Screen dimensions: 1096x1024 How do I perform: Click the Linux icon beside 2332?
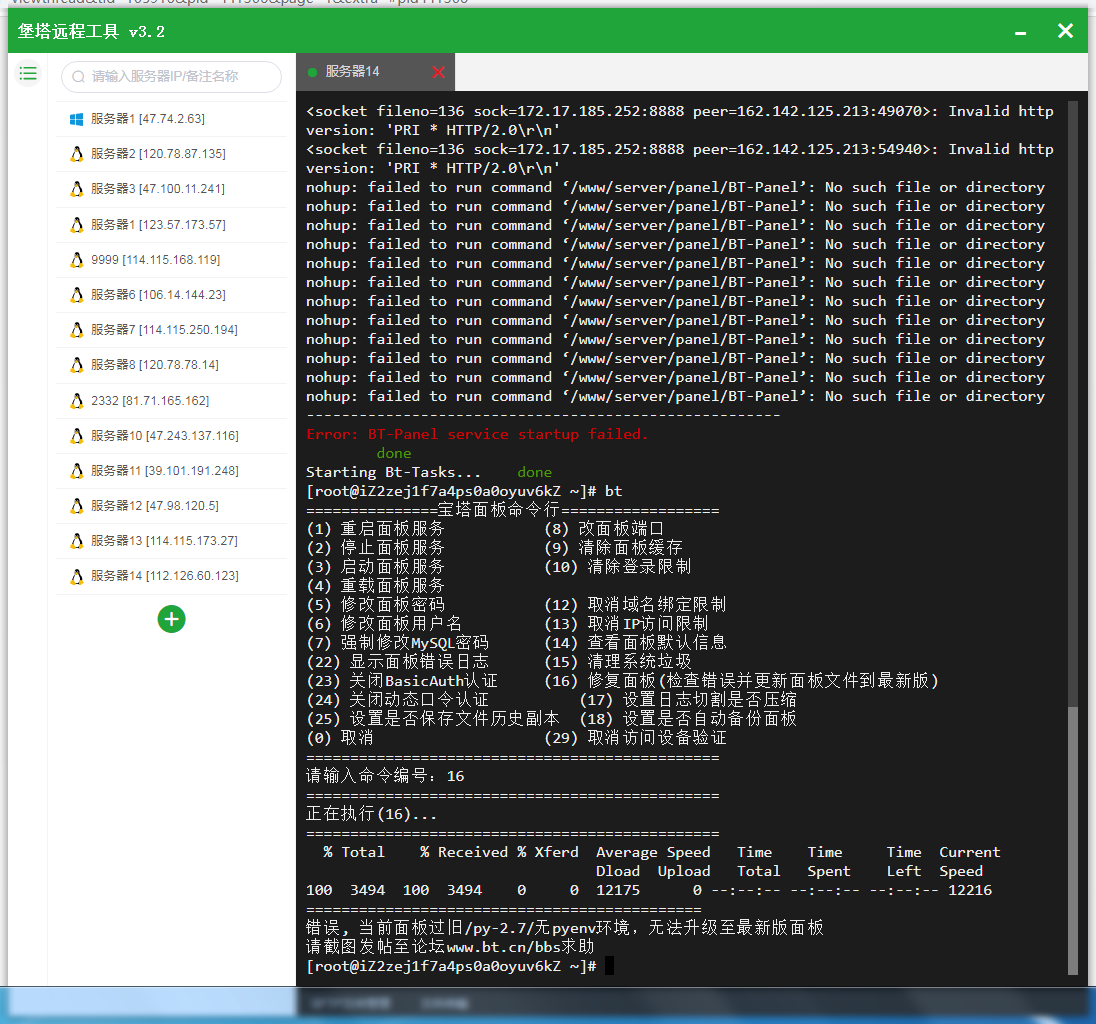pos(76,401)
